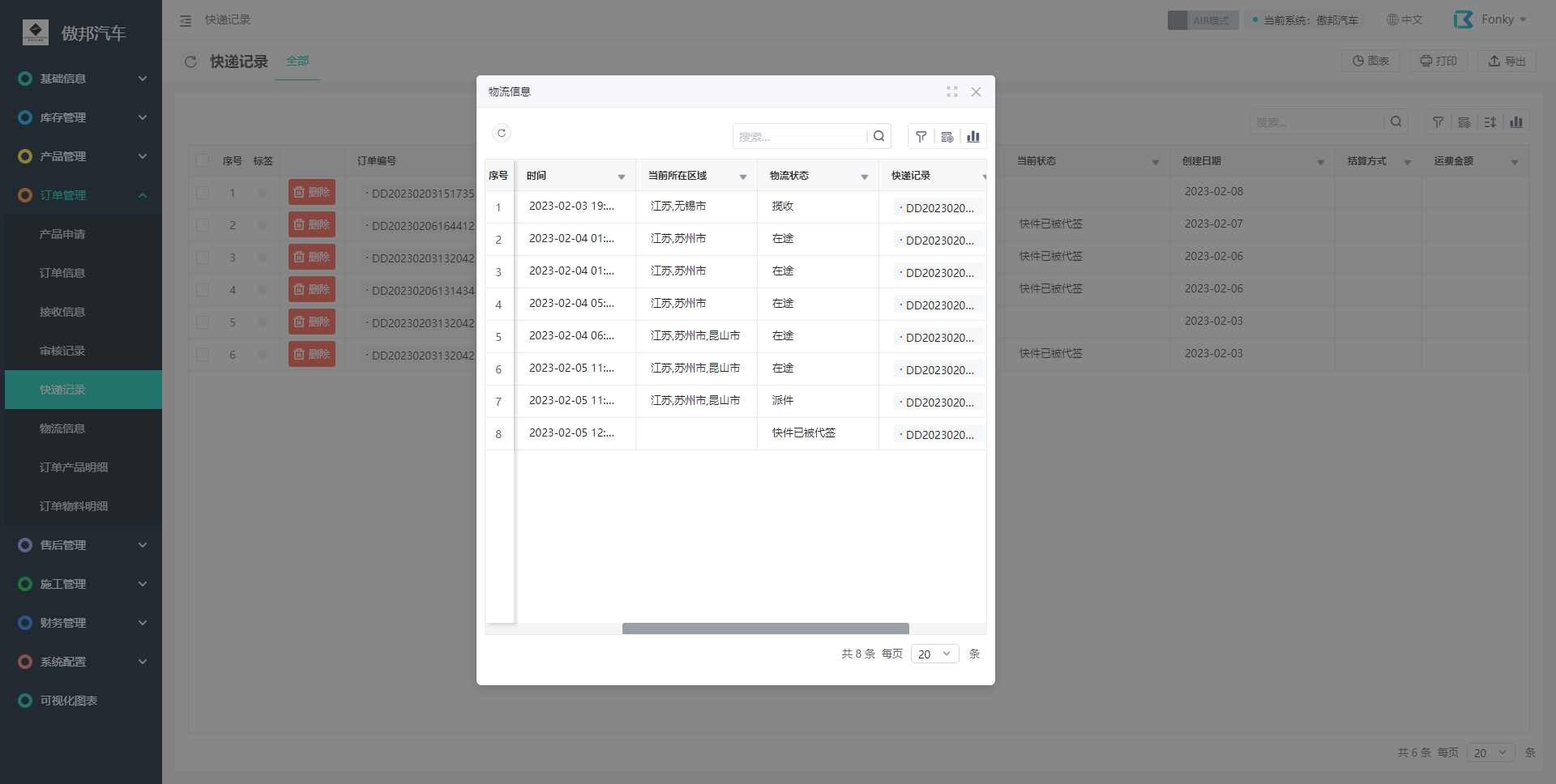Open the page size dropdown in the 物流信息 dialog

click(934, 654)
